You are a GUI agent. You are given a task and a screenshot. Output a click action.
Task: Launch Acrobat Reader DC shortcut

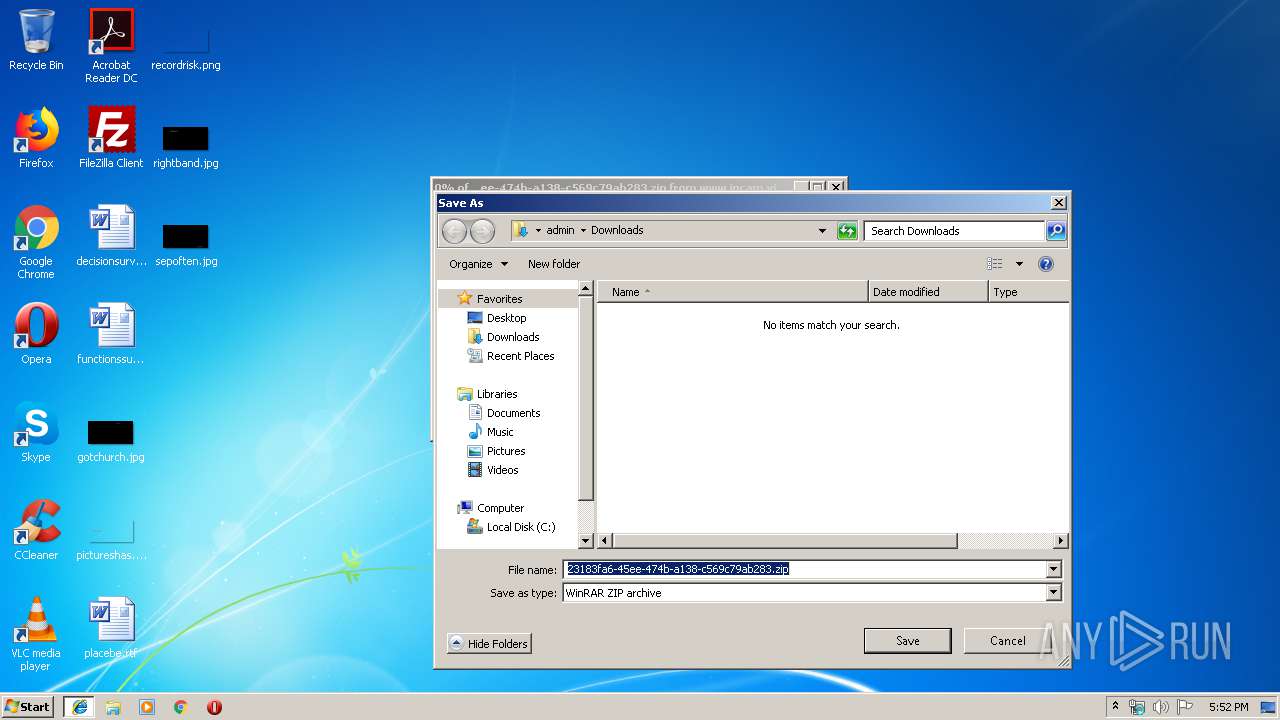click(x=111, y=46)
